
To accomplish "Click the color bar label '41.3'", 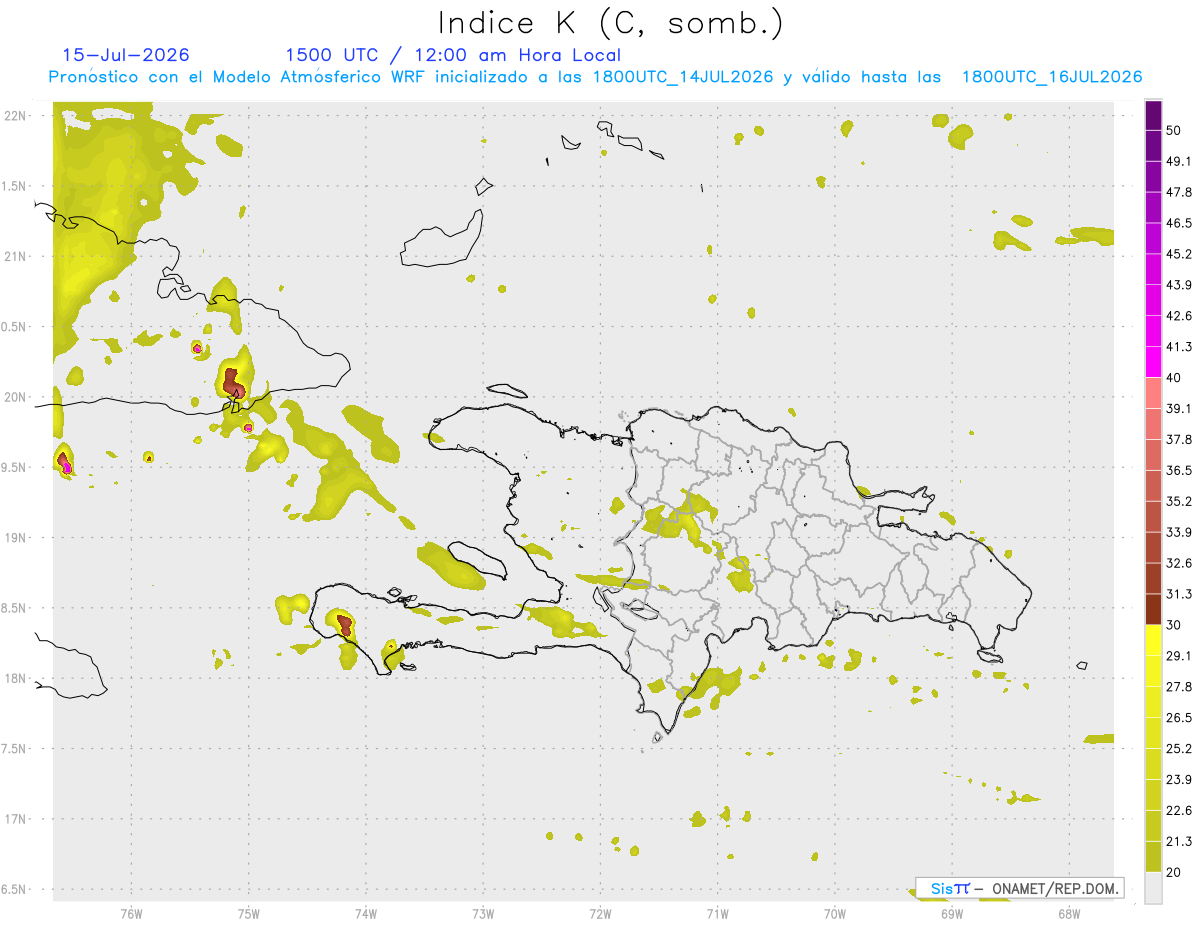I will [x=1179, y=347].
